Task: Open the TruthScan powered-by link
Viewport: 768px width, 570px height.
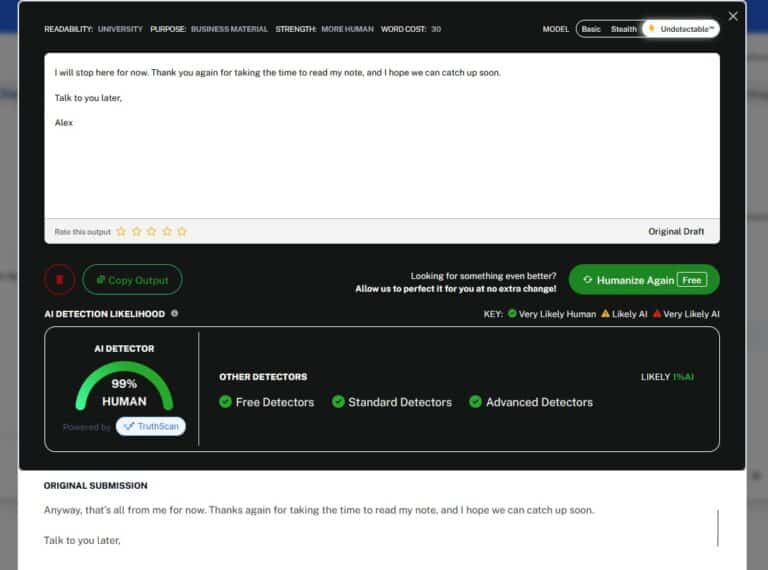Action: click(x=150, y=427)
